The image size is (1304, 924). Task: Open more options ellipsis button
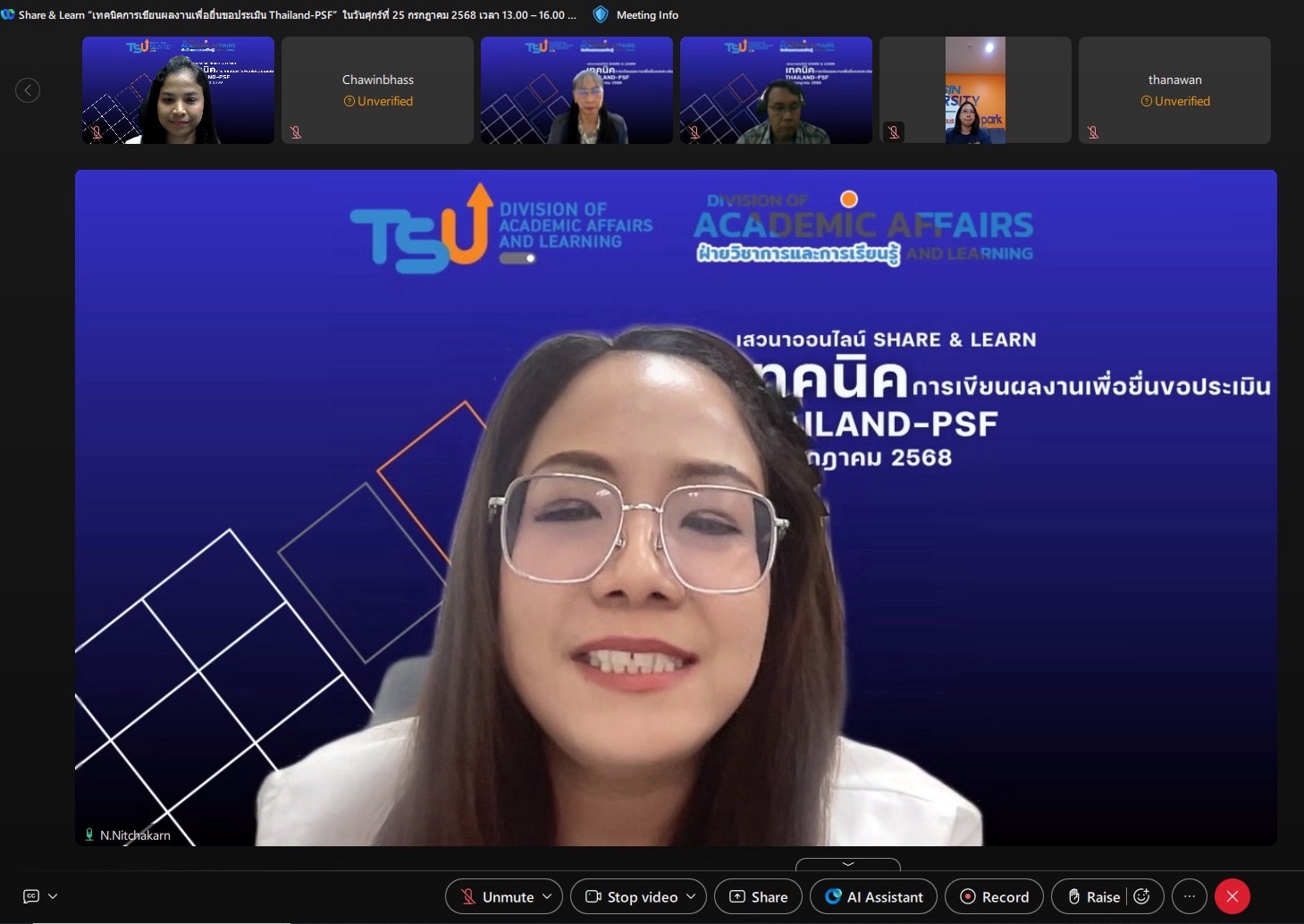(x=1189, y=896)
